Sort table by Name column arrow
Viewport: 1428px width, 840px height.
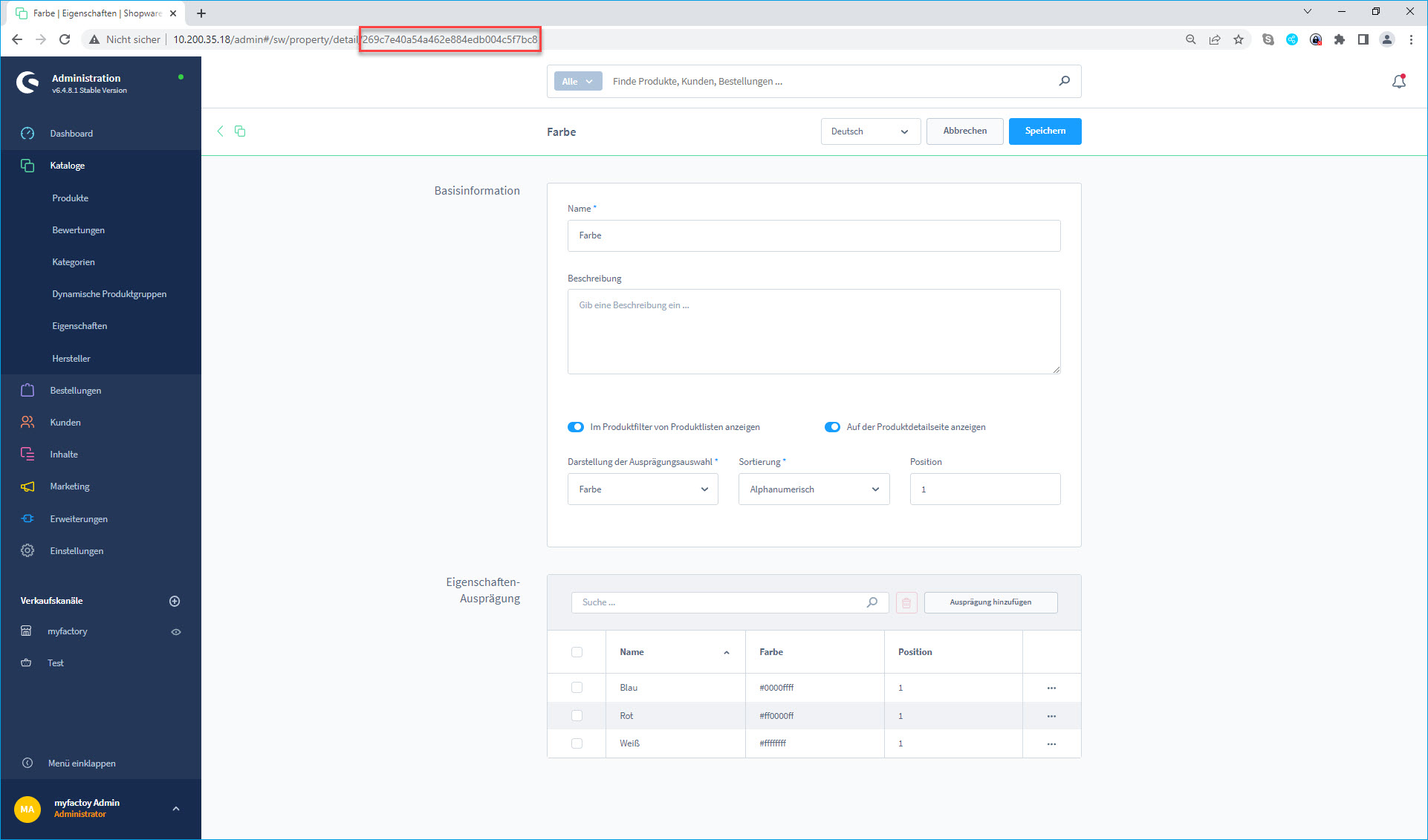click(727, 653)
